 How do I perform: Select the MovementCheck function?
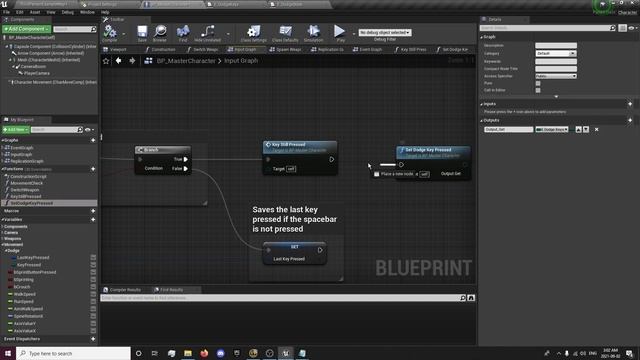point(26,183)
